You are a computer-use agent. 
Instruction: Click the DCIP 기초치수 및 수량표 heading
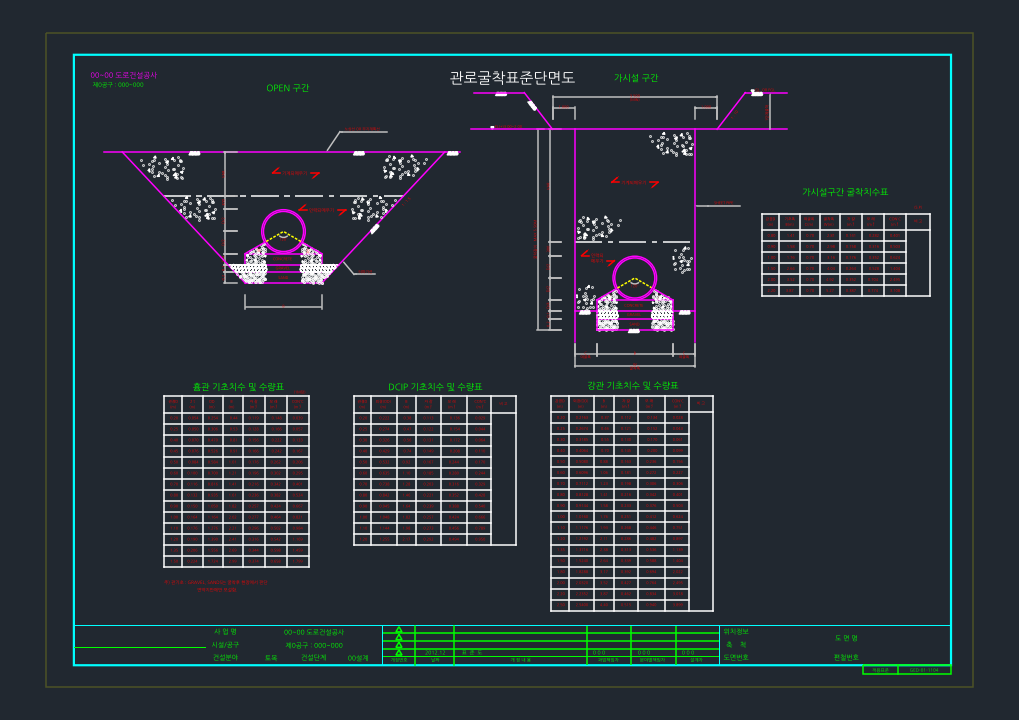coord(435,387)
